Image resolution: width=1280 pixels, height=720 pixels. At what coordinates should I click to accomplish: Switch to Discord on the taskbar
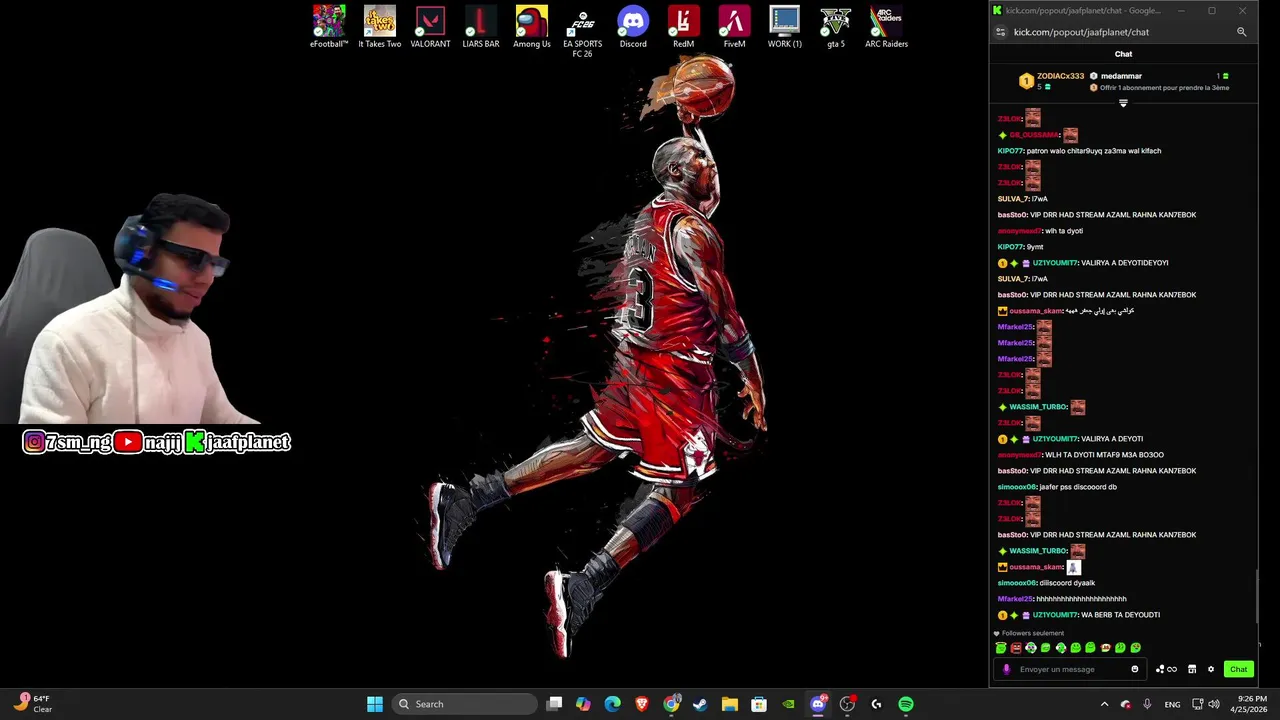coord(818,704)
